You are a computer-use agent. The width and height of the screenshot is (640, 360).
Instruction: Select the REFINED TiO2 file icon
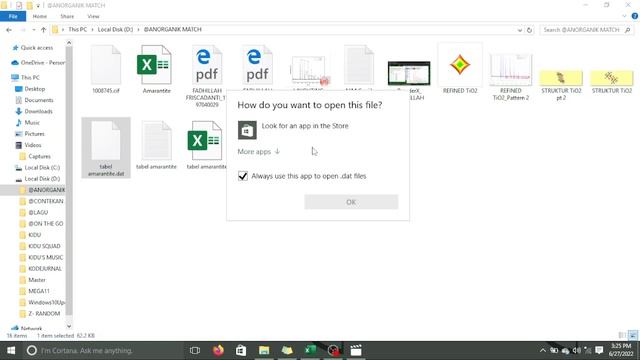click(x=460, y=69)
